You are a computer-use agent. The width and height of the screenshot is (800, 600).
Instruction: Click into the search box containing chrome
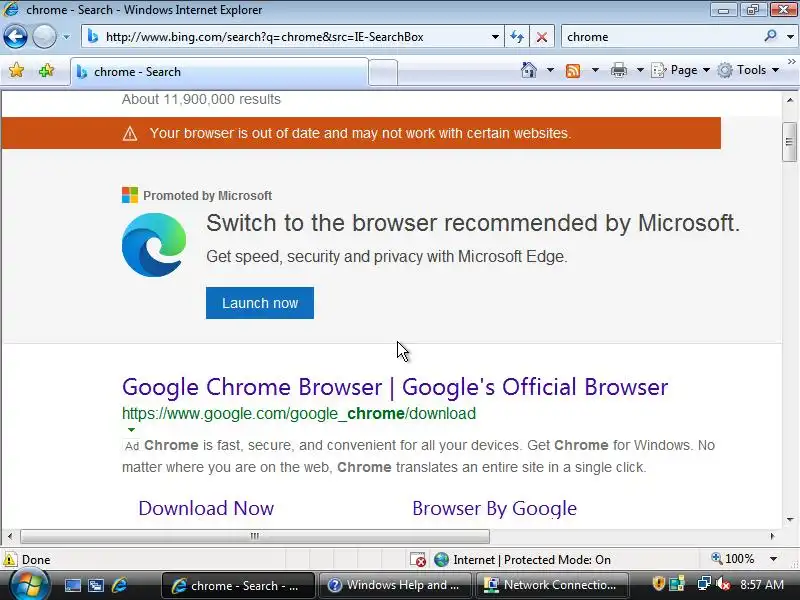(x=662, y=37)
